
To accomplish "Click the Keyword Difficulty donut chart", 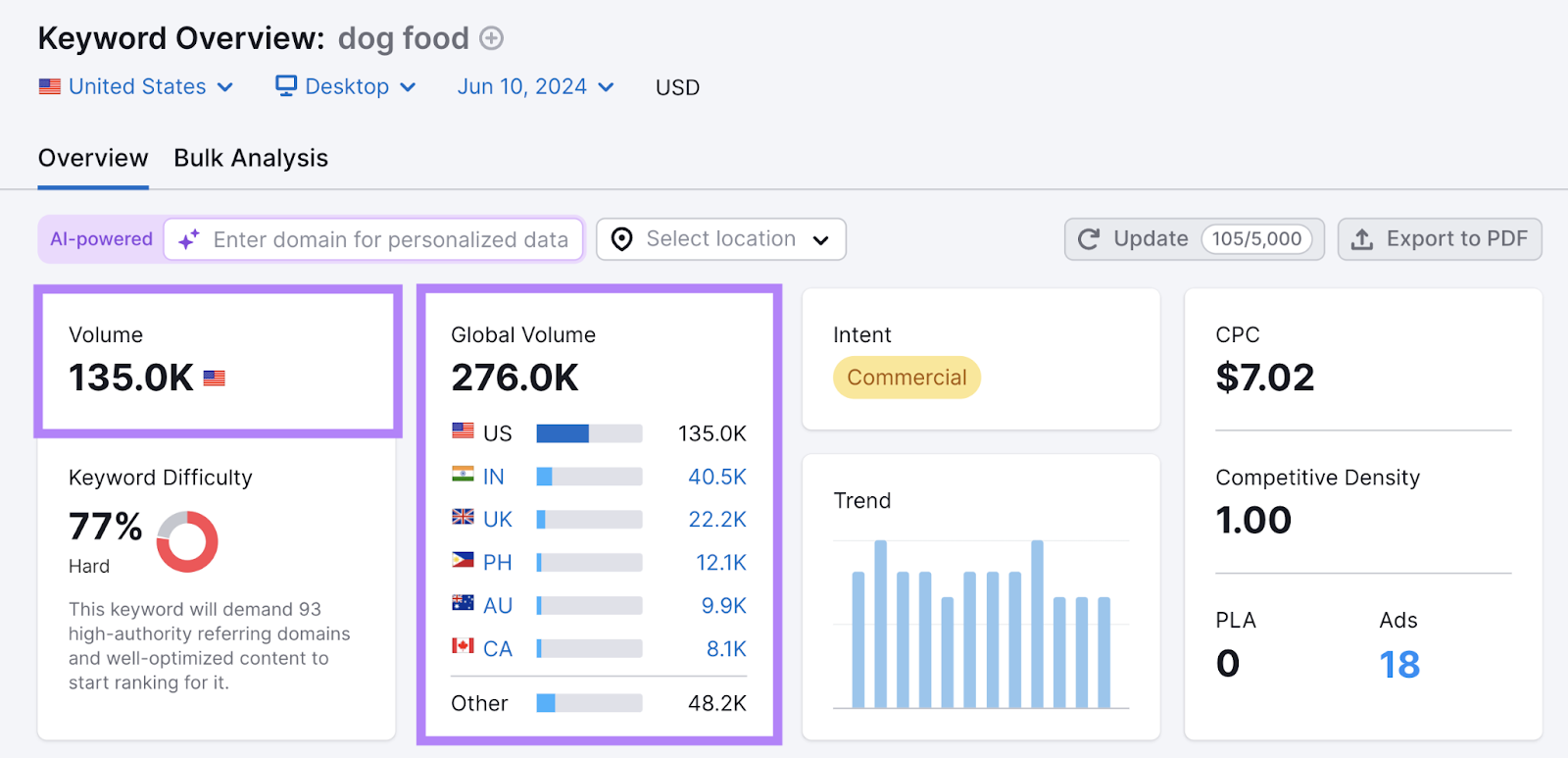I will [187, 541].
